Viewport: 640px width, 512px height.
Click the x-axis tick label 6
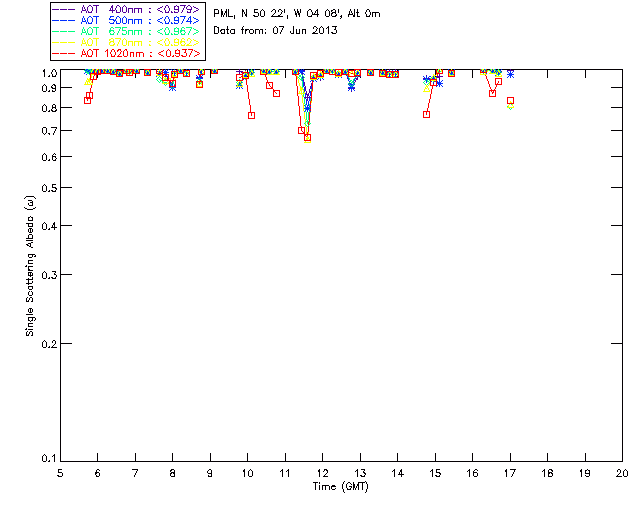click(98, 473)
